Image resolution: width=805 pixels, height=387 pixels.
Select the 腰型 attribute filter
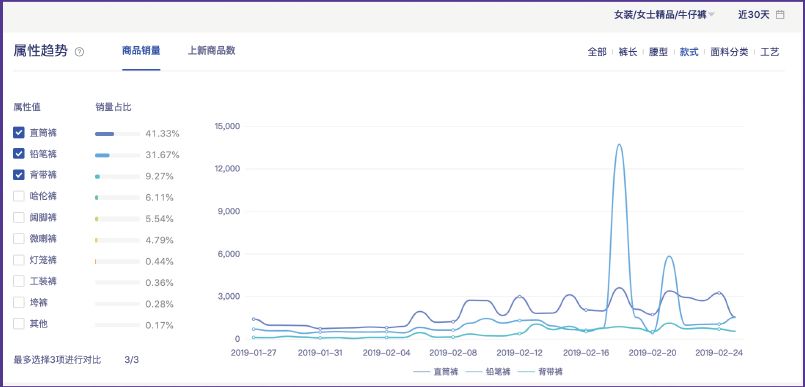tap(658, 52)
